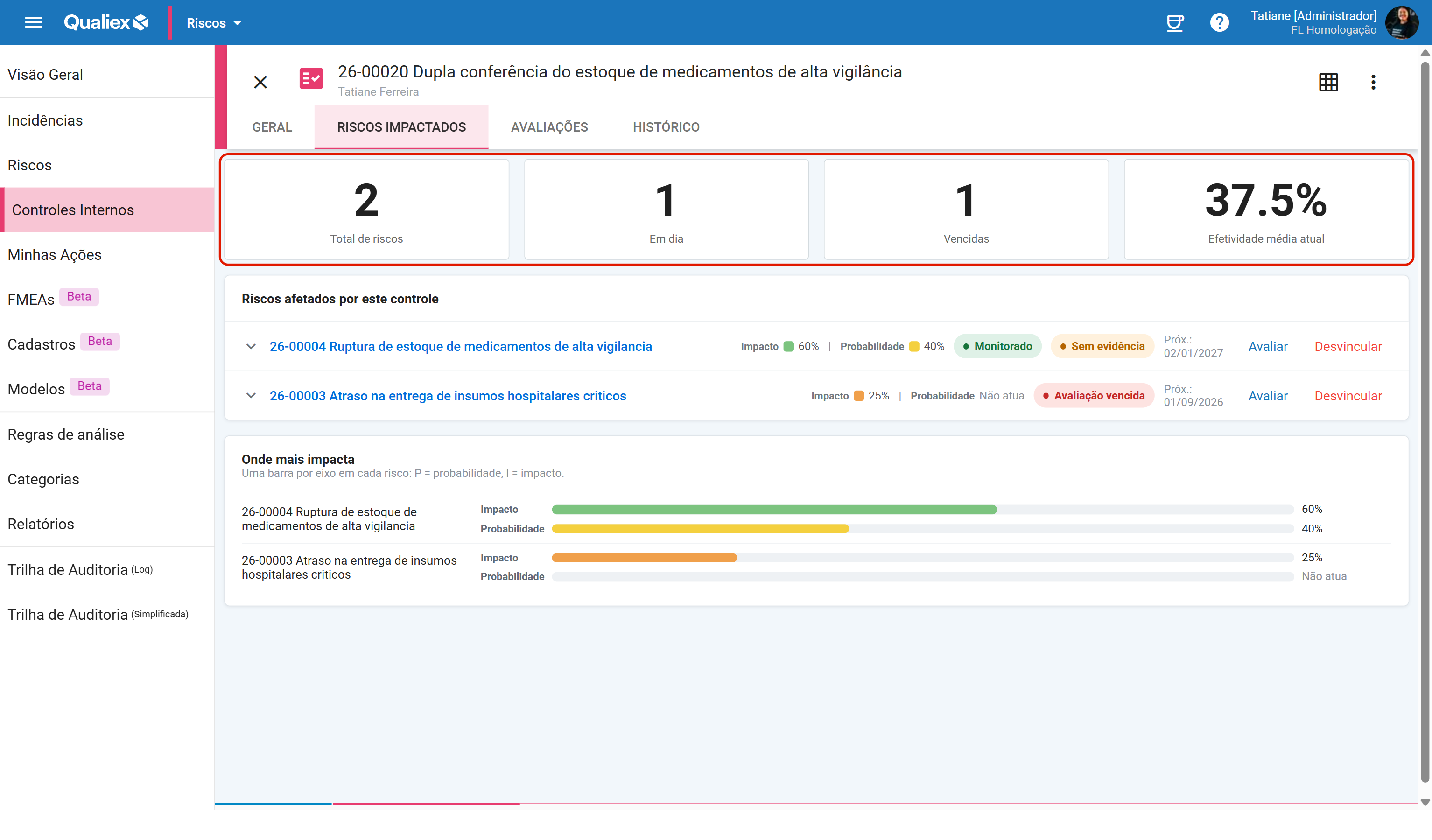Click Desvincular for risk 26-00004
This screenshot has width=1432, height=840.
coord(1348,346)
